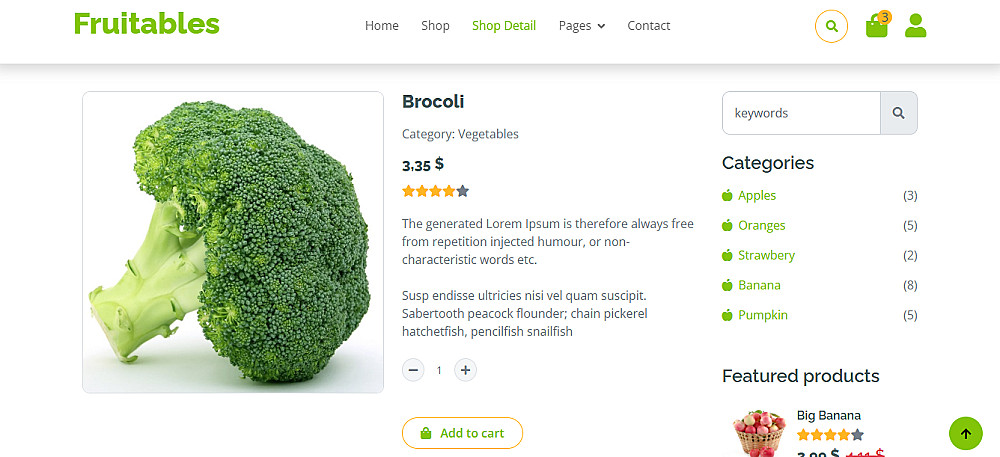Expand the Pages dropdown menu
Image resolution: width=1000 pixels, height=457 pixels.
(x=582, y=26)
